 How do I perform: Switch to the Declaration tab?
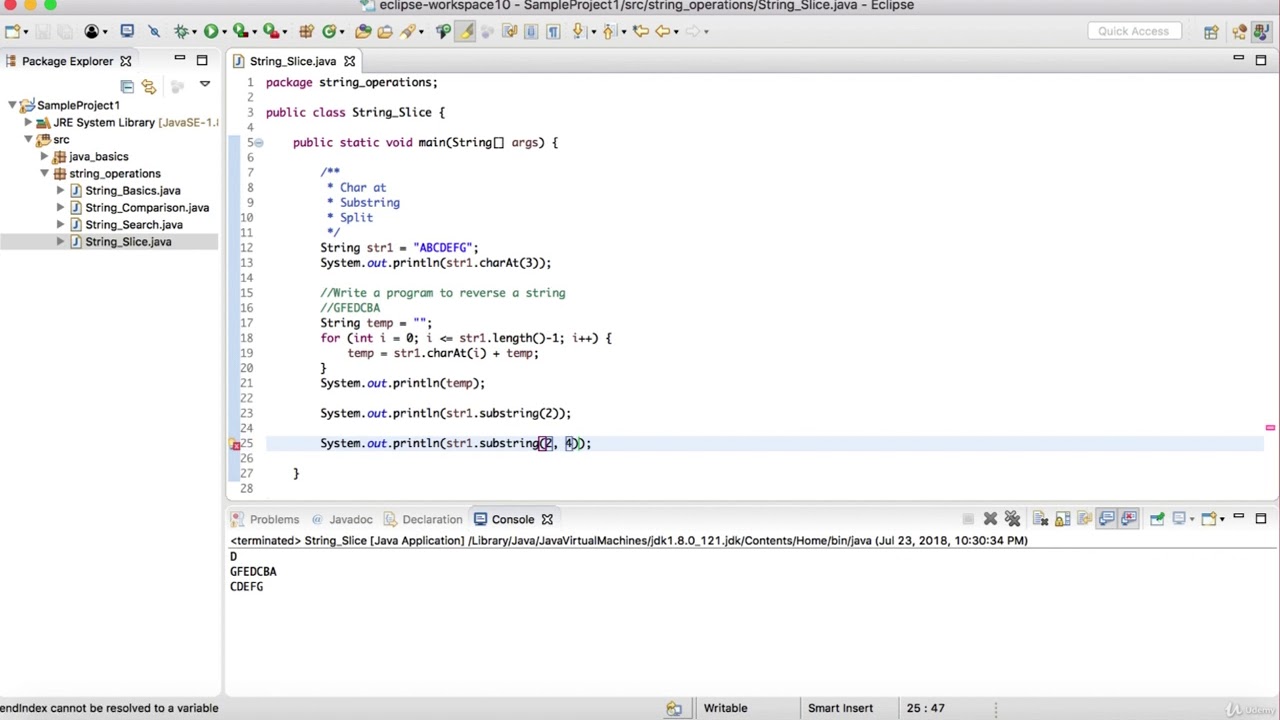[423, 519]
